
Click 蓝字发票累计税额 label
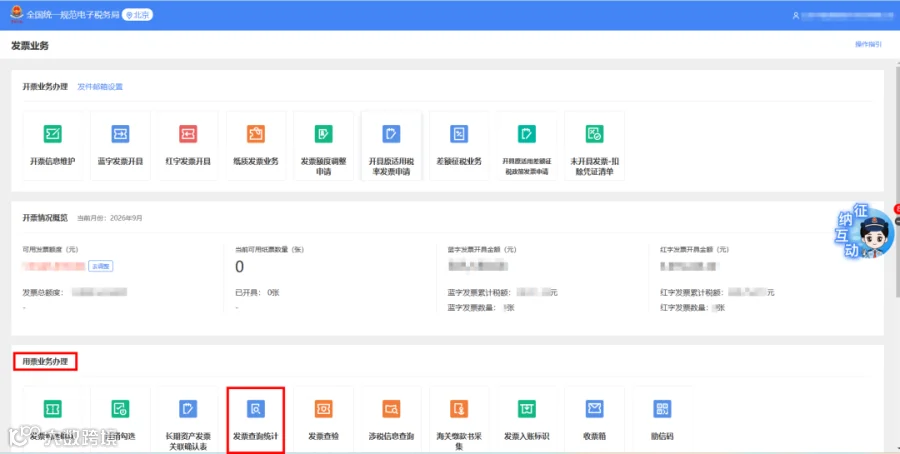(x=479, y=293)
